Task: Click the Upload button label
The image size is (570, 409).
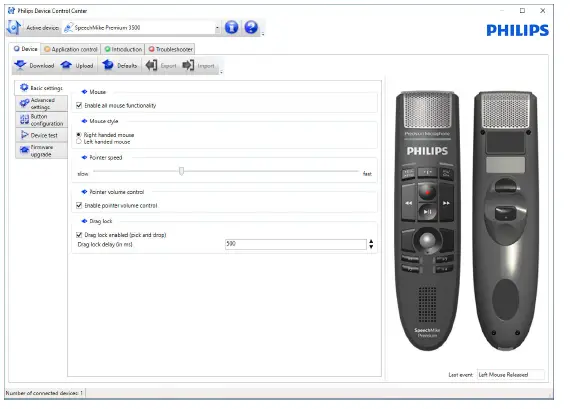Action: [84, 66]
